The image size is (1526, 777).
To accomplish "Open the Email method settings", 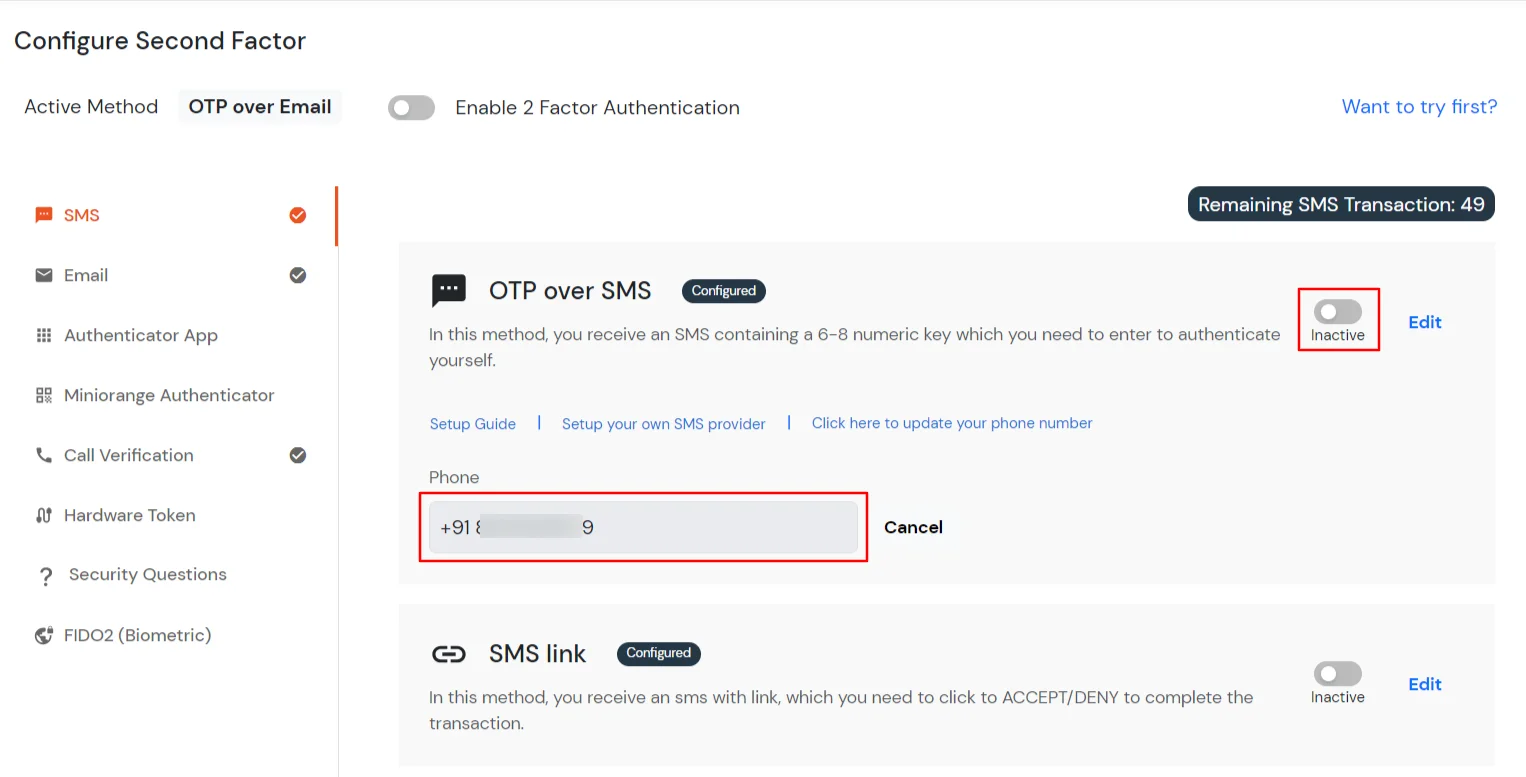I will pos(87,275).
